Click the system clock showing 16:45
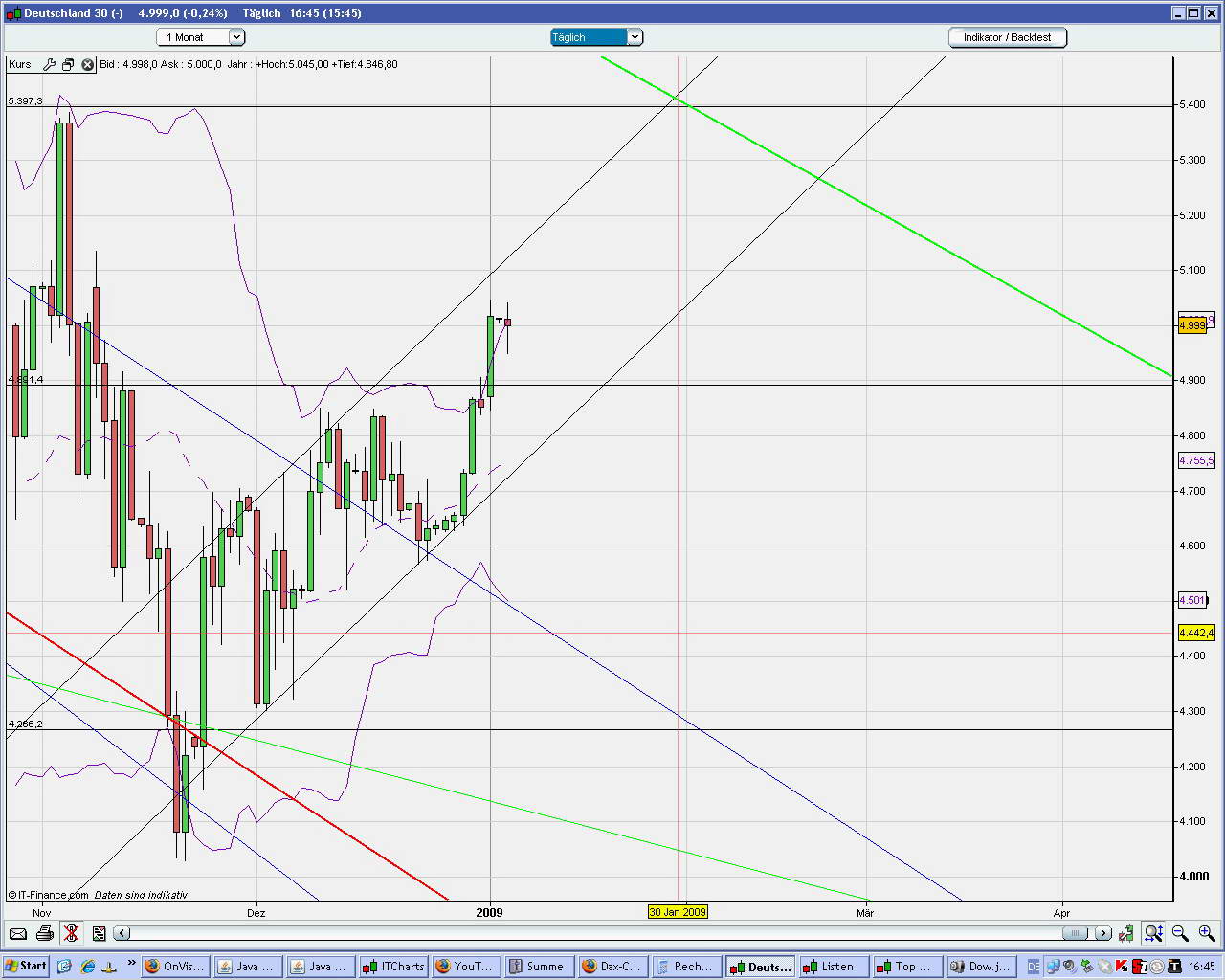1225x980 pixels. [x=1202, y=967]
